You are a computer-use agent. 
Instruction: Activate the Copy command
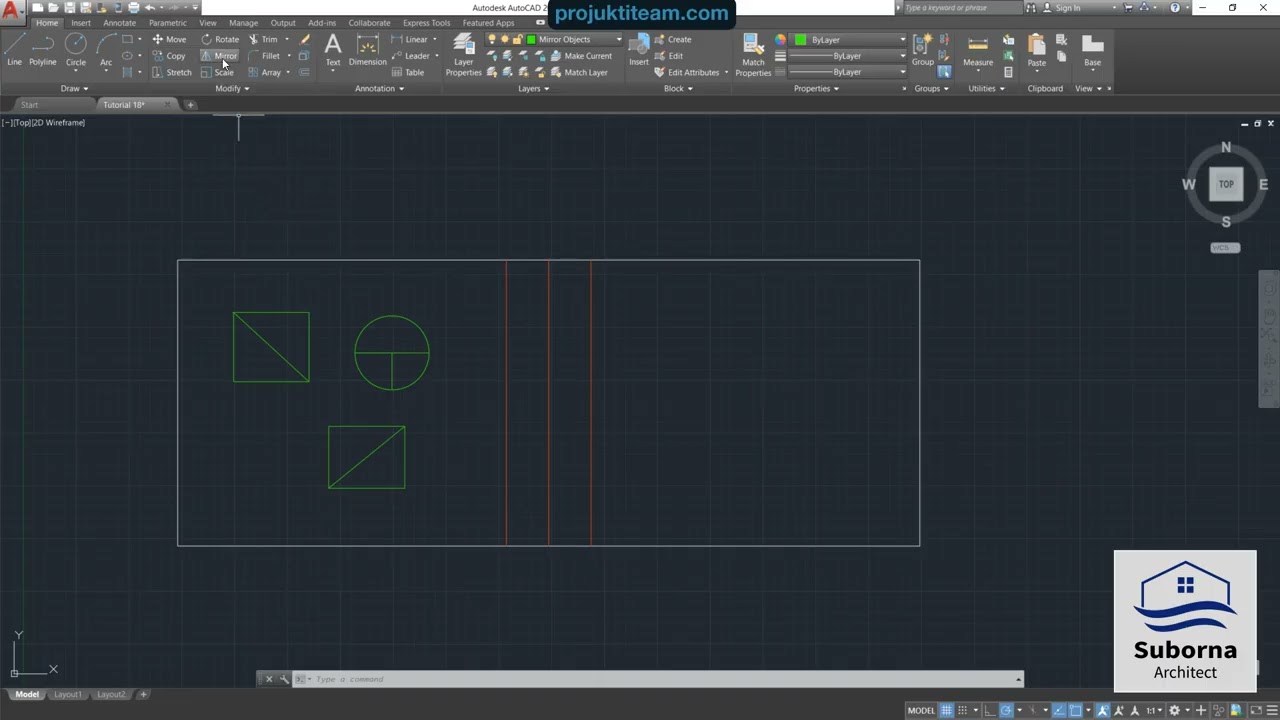tap(169, 56)
